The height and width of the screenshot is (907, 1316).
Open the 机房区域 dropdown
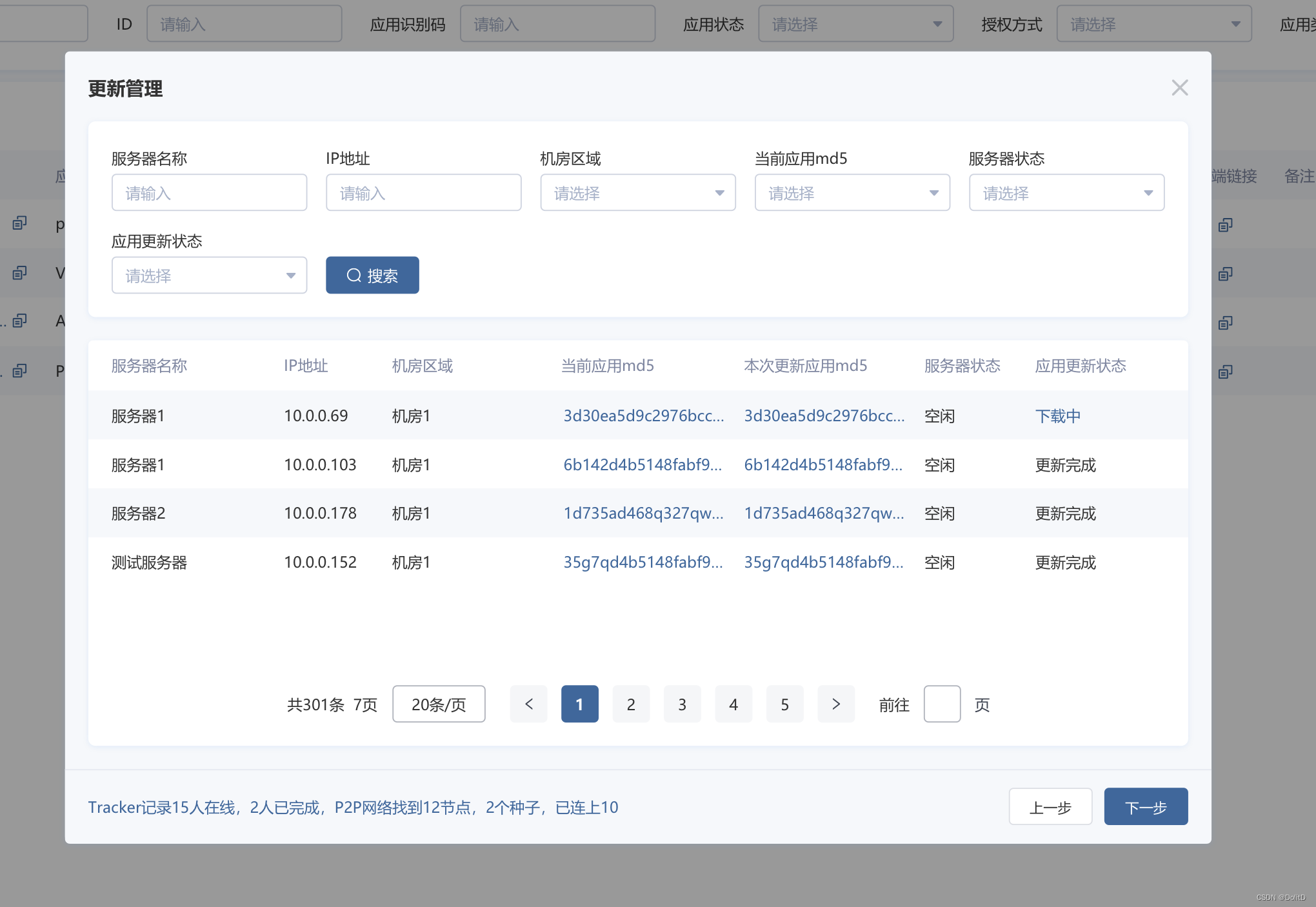[x=637, y=193]
